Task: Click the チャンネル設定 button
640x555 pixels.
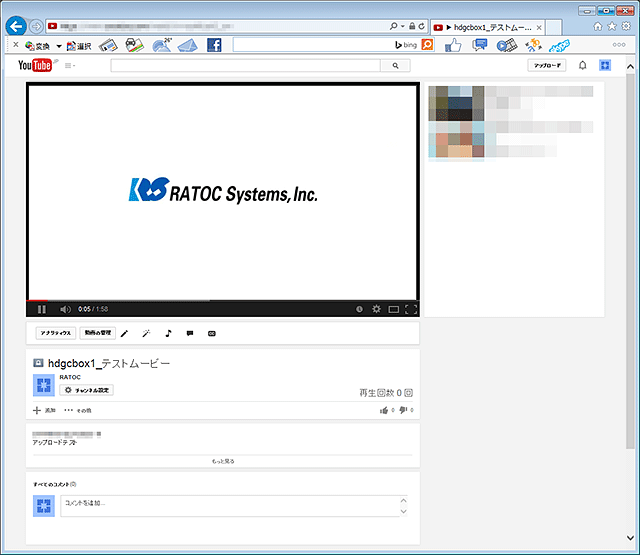Action: [x=87, y=390]
